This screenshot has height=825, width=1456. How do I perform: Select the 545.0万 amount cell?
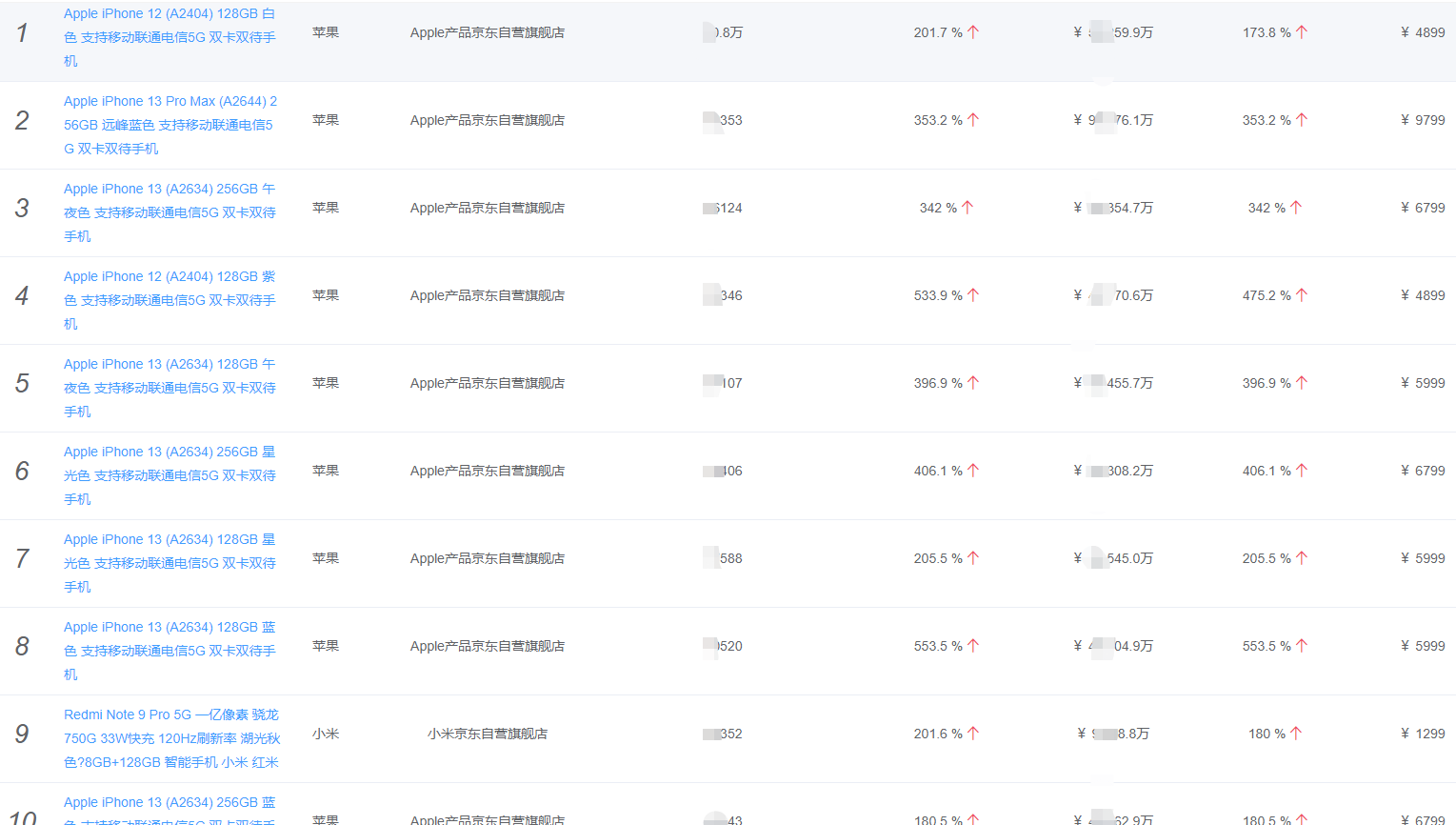point(1113,558)
